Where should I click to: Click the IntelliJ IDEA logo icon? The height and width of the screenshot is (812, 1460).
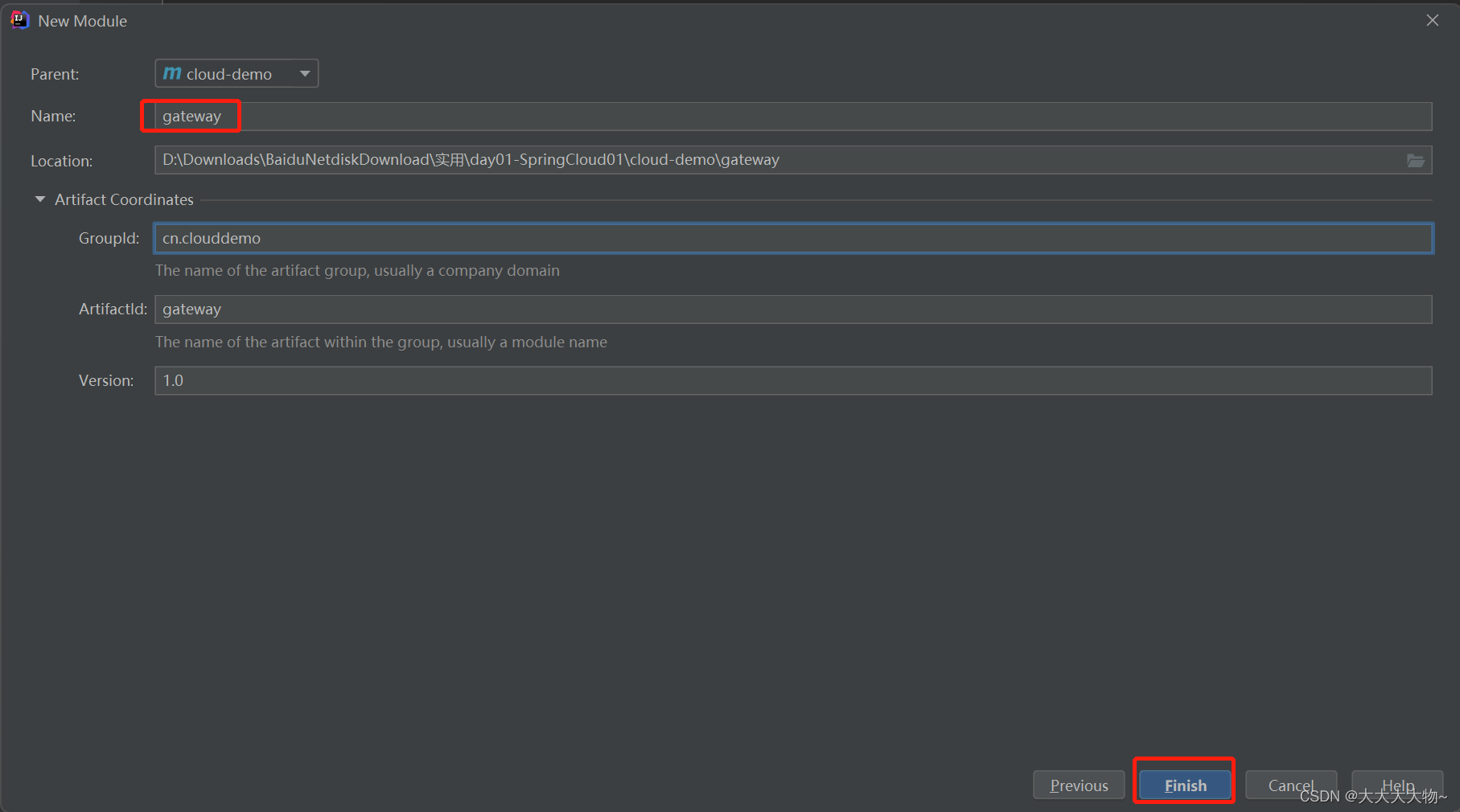[x=20, y=20]
